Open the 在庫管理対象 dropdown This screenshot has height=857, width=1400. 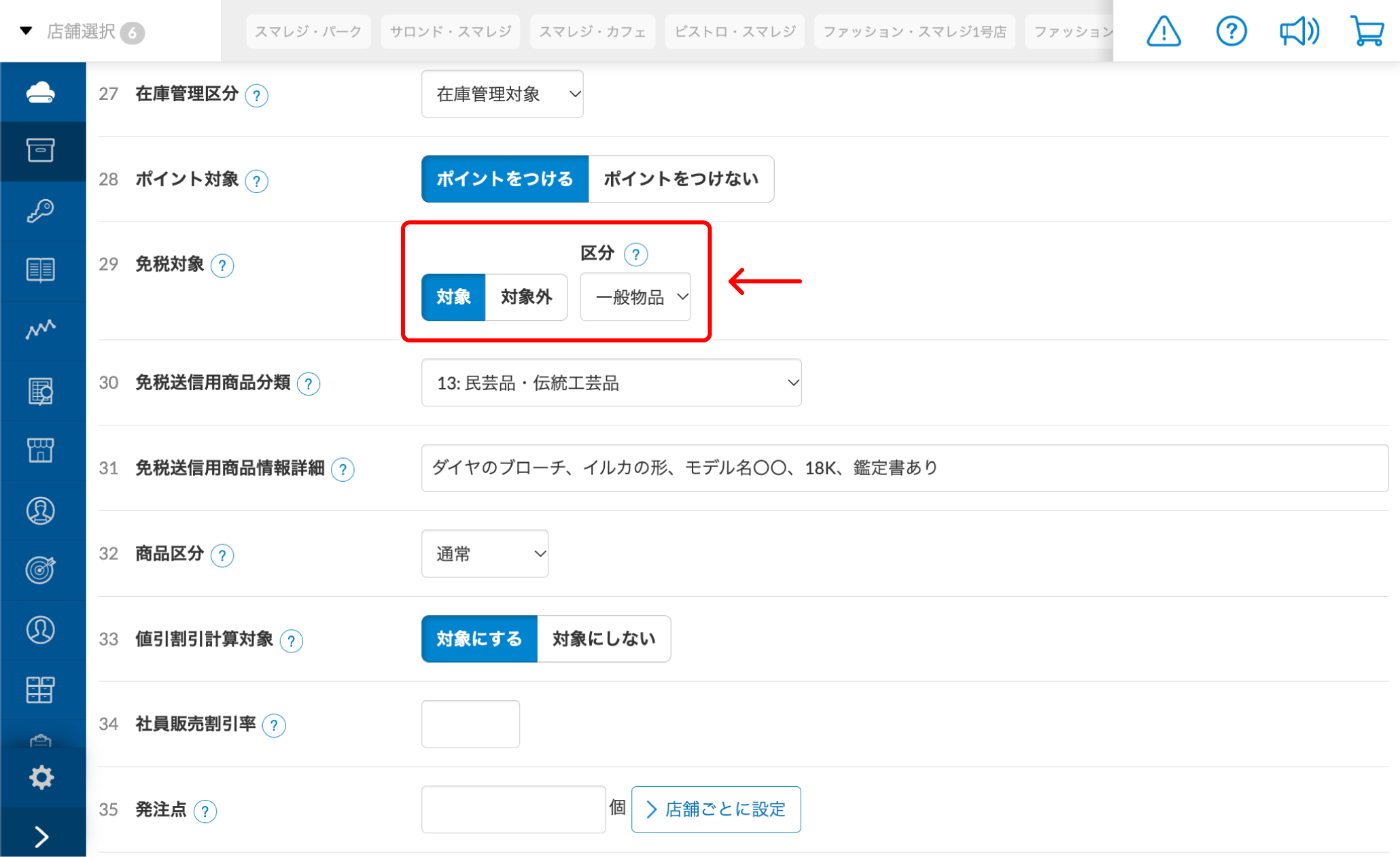[502, 94]
